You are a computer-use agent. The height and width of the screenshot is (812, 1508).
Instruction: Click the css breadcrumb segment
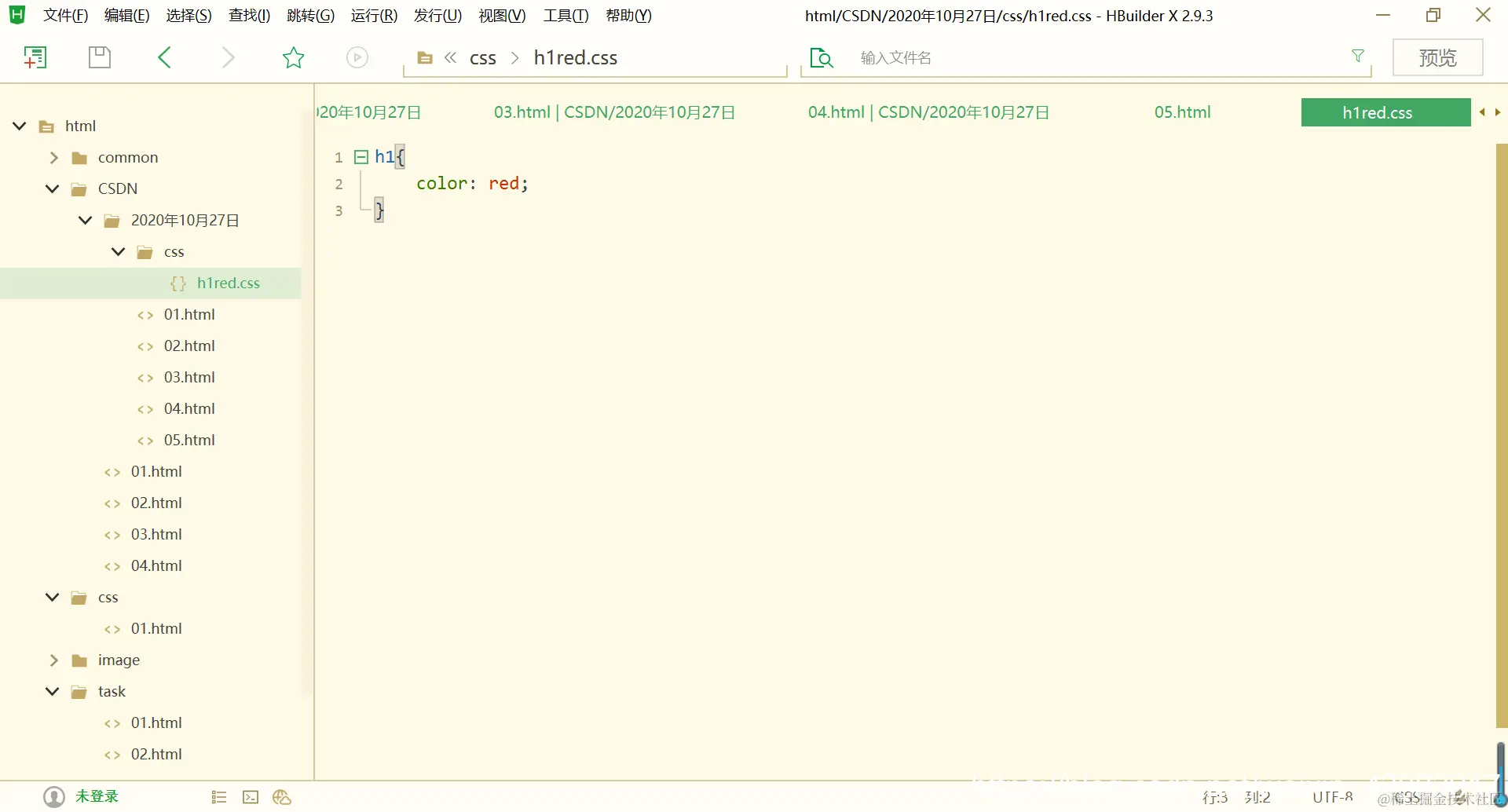pos(483,58)
